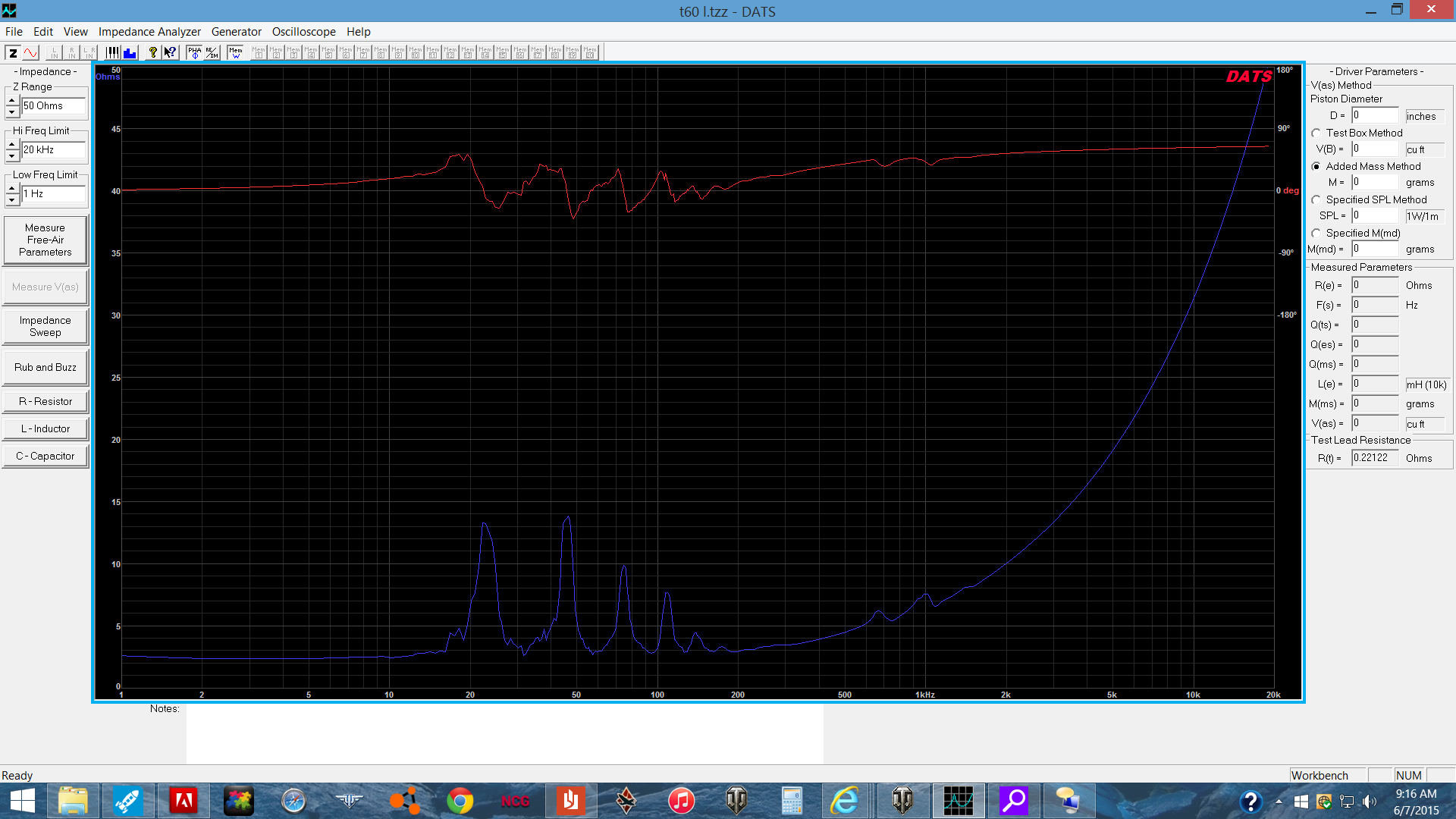Toggle the RE/IM plot icon

coord(212,52)
